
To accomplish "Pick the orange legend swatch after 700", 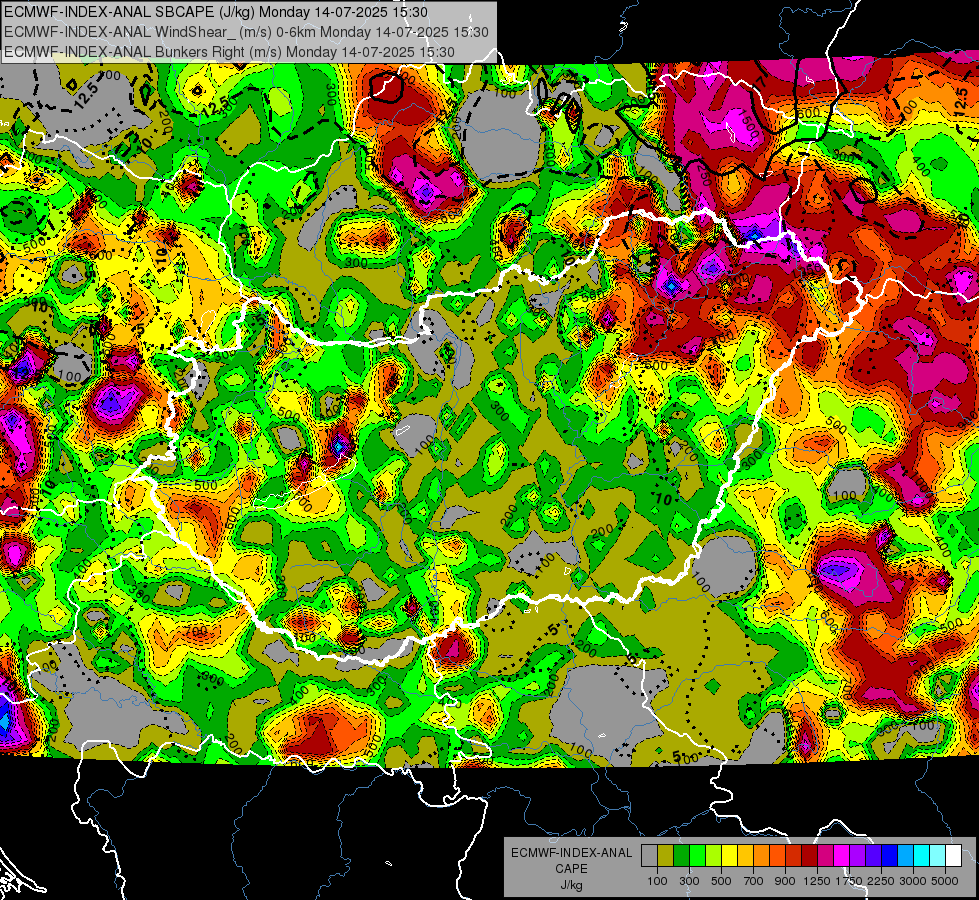I will click(762, 856).
